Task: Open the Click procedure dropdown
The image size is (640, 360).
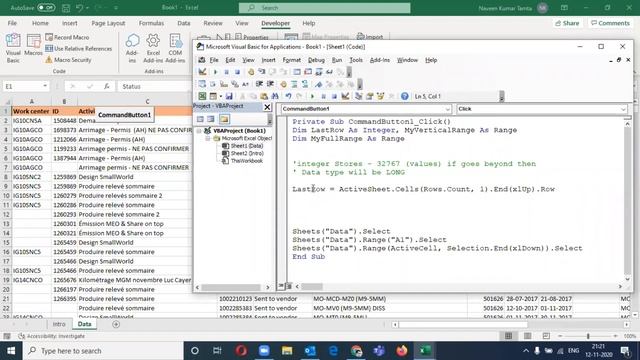Action: pos(623,109)
